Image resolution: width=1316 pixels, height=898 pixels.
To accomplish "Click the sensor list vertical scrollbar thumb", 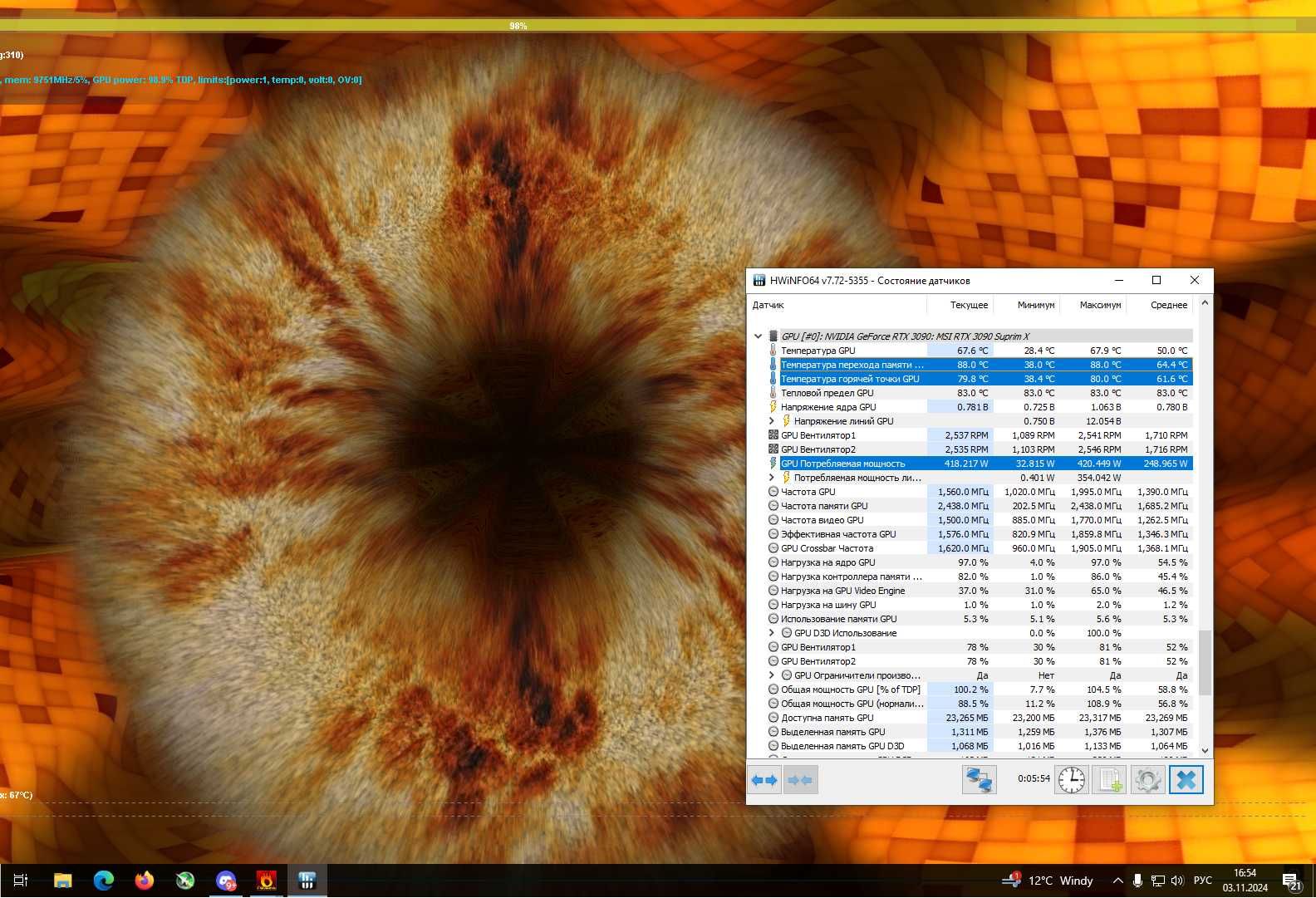I will coord(1205,662).
